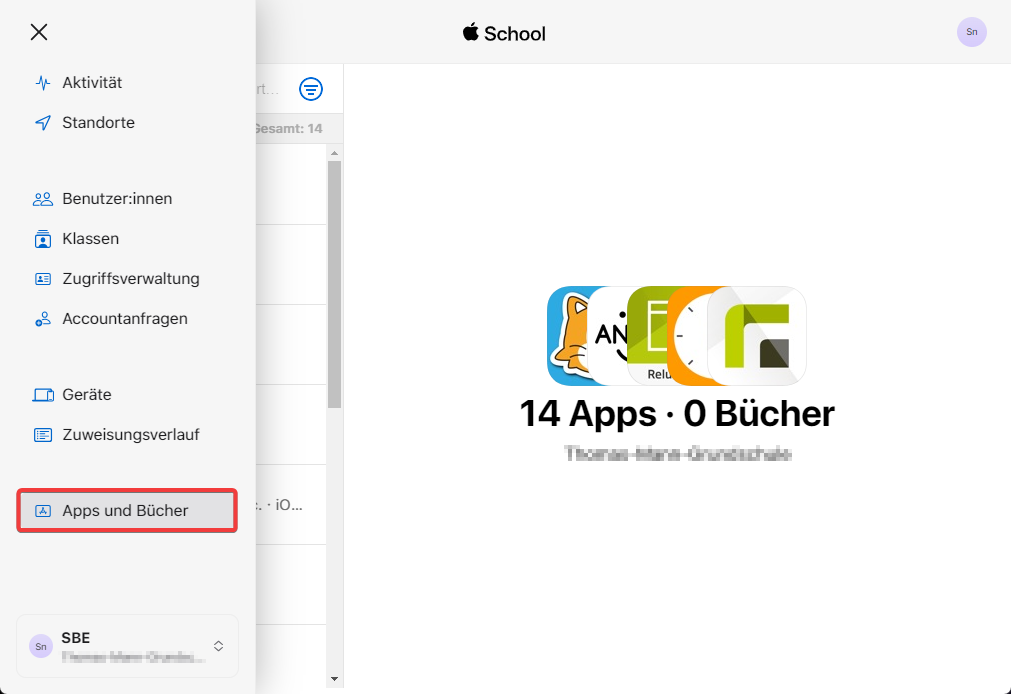Click the SBE organization name
This screenshot has height=694, width=1011.
pos(75,638)
